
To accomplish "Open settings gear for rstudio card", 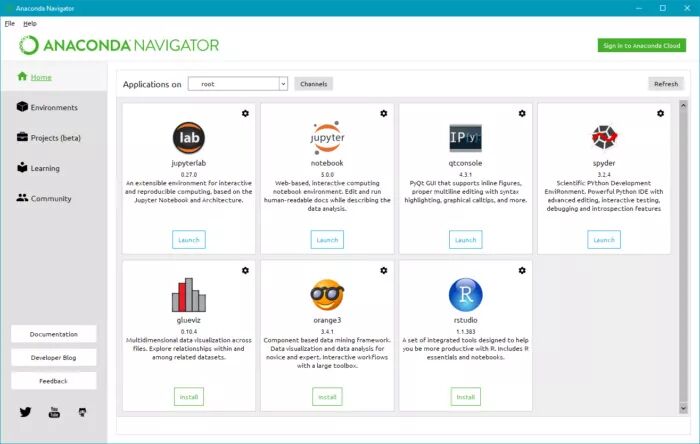I will coord(522,270).
